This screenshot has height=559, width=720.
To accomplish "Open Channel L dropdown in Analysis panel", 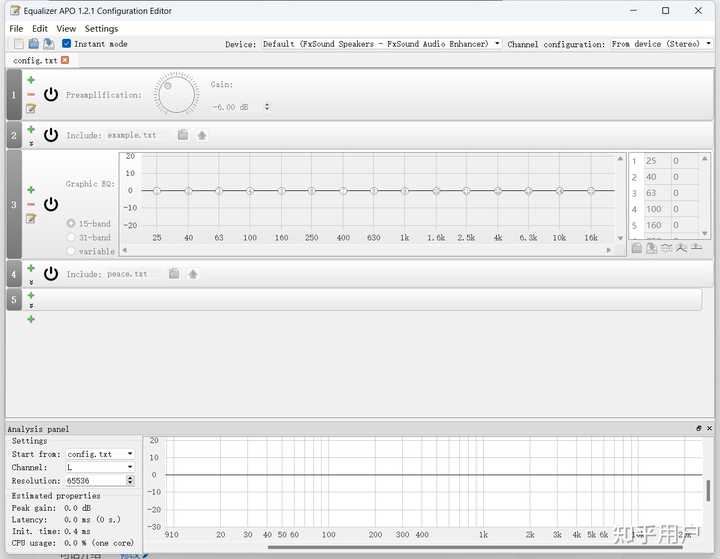I will coord(130,467).
